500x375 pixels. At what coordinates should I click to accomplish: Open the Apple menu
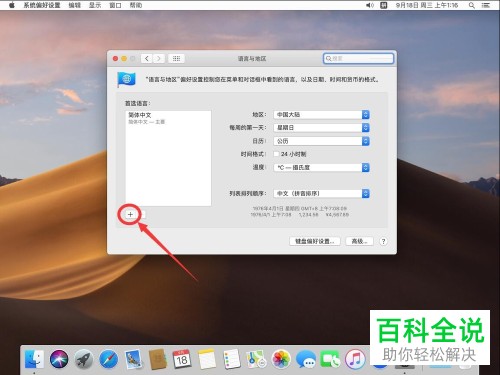[12, 5]
